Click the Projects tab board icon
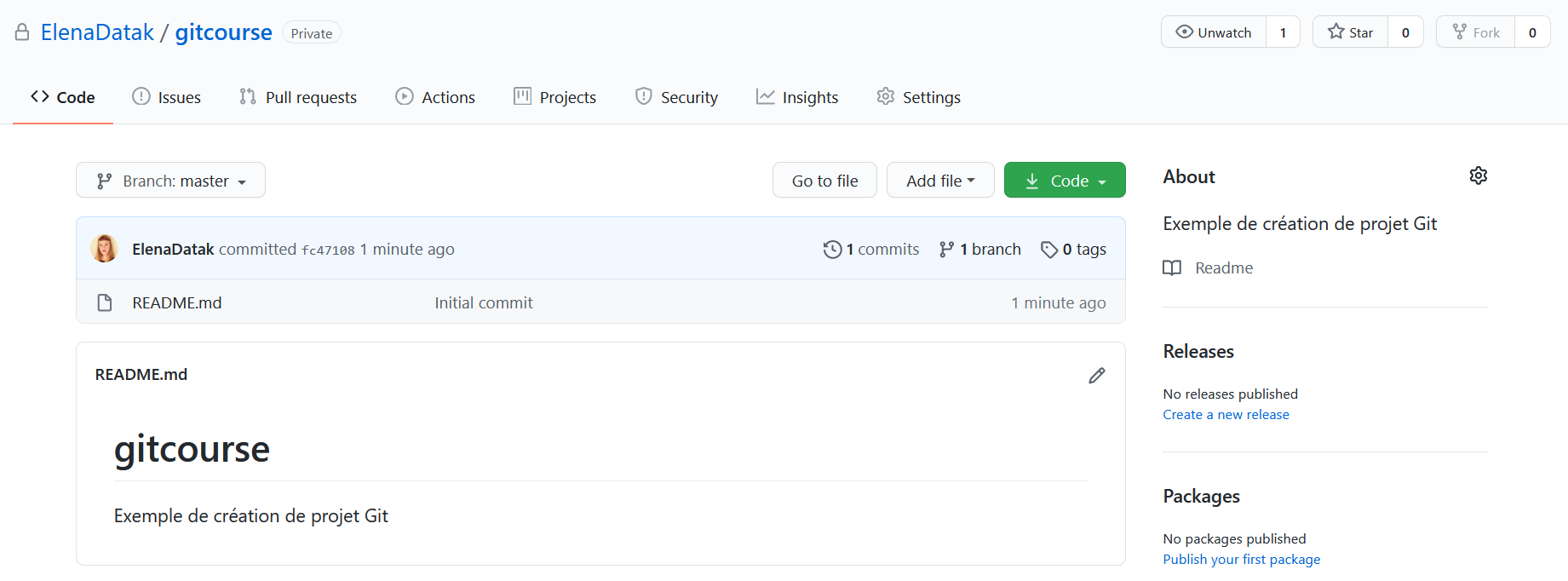Screen dimensions: 1568x581 click(x=522, y=96)
